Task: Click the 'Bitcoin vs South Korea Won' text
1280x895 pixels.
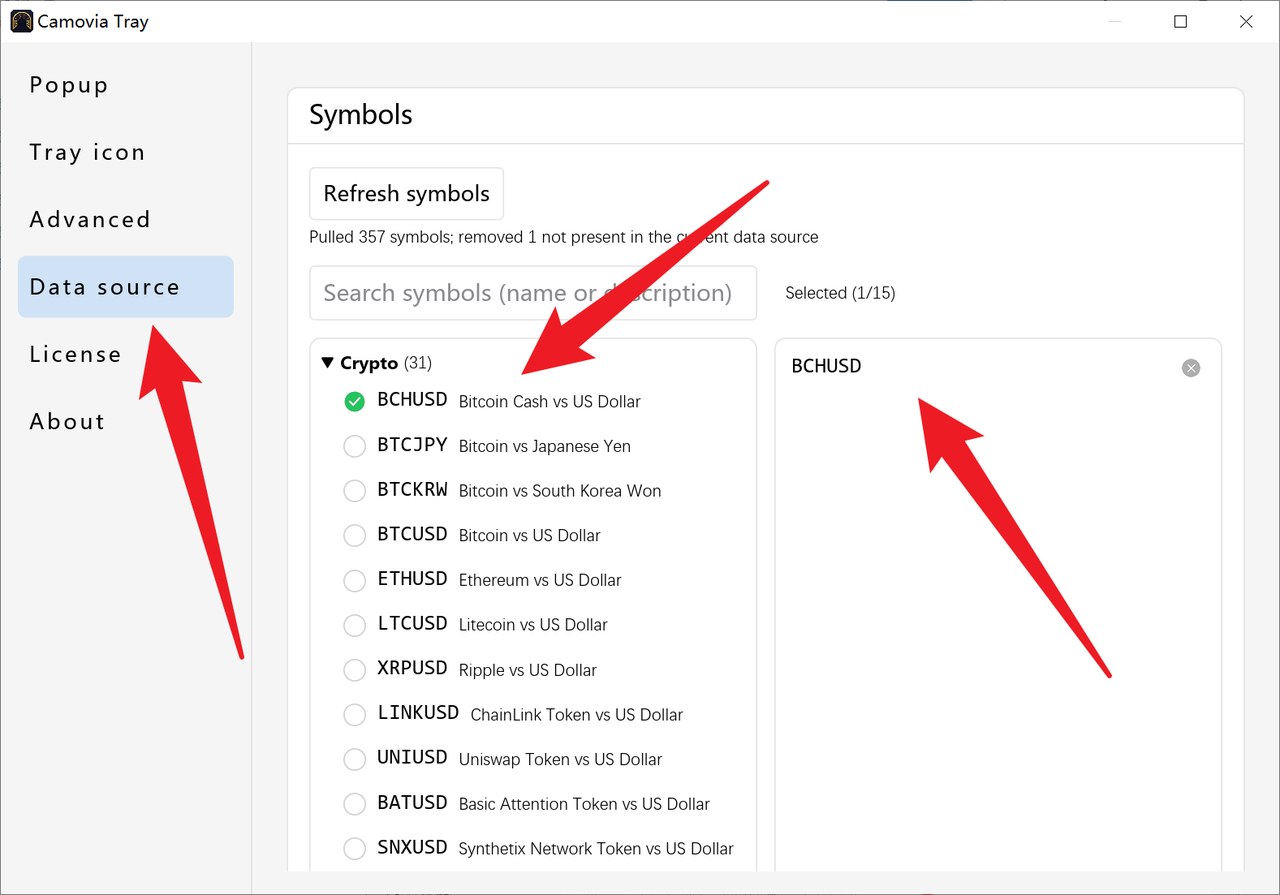Action: click(560, 491)
